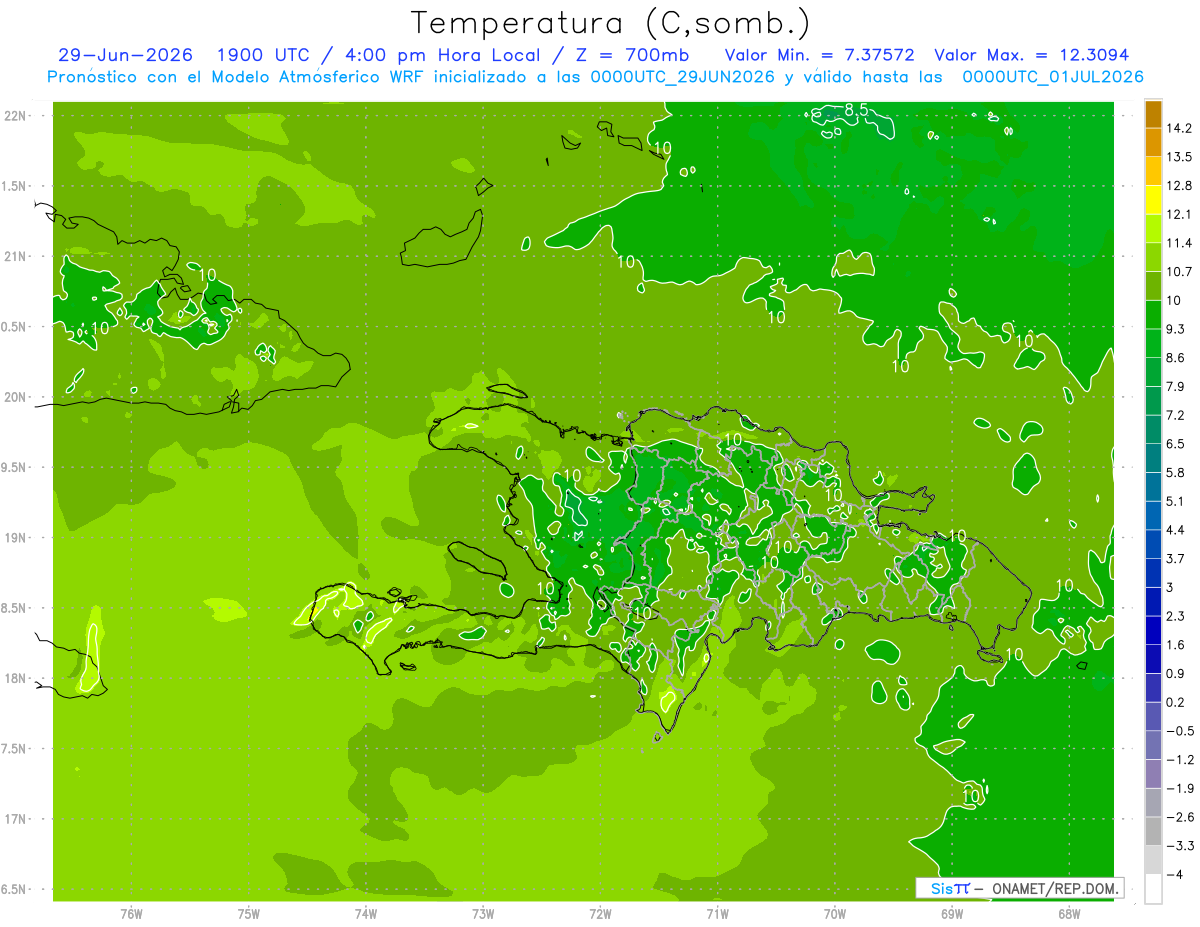Click the "75W" longitude label
Viewport: 1200px width, 927px height.
point(248,913)
